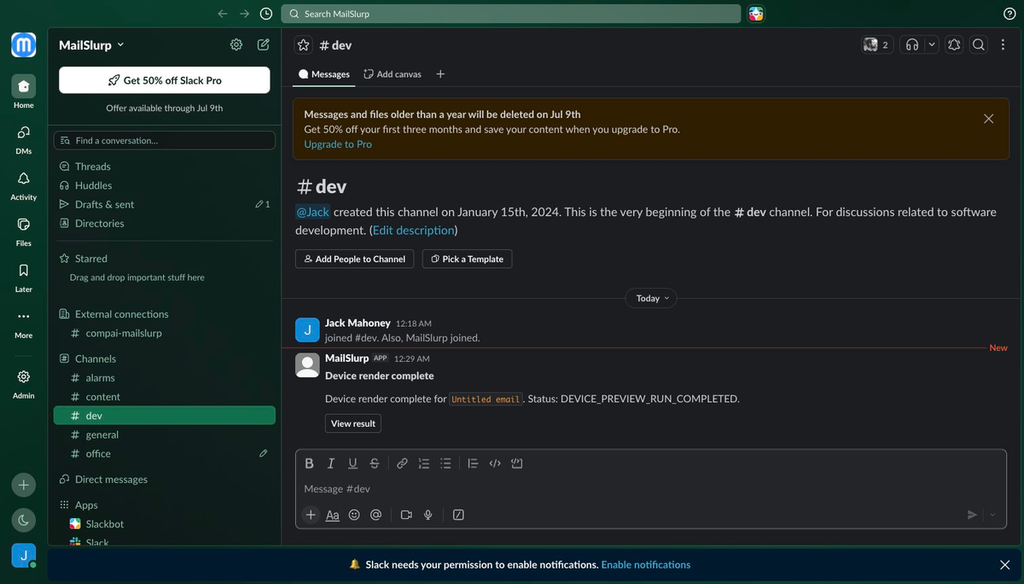Toggle underline formatting

click(x=353, y=463)
